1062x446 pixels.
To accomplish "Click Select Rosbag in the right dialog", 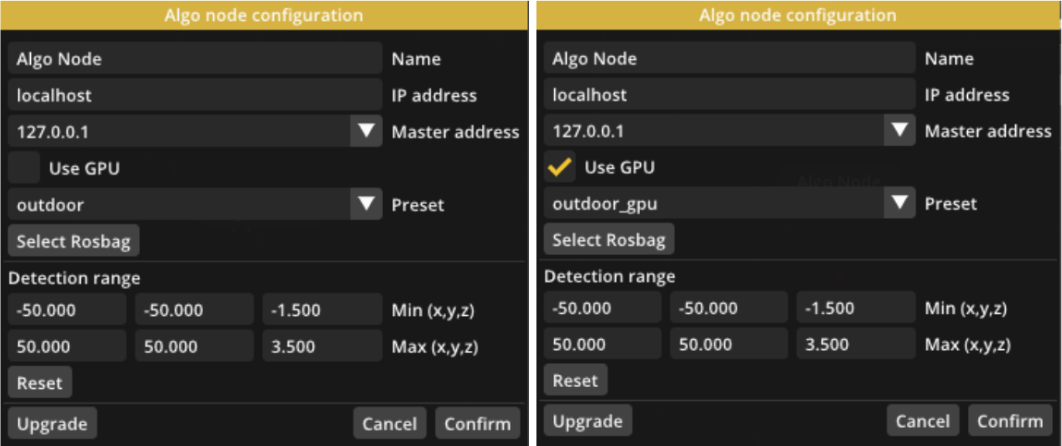I will tap(609, 240).
